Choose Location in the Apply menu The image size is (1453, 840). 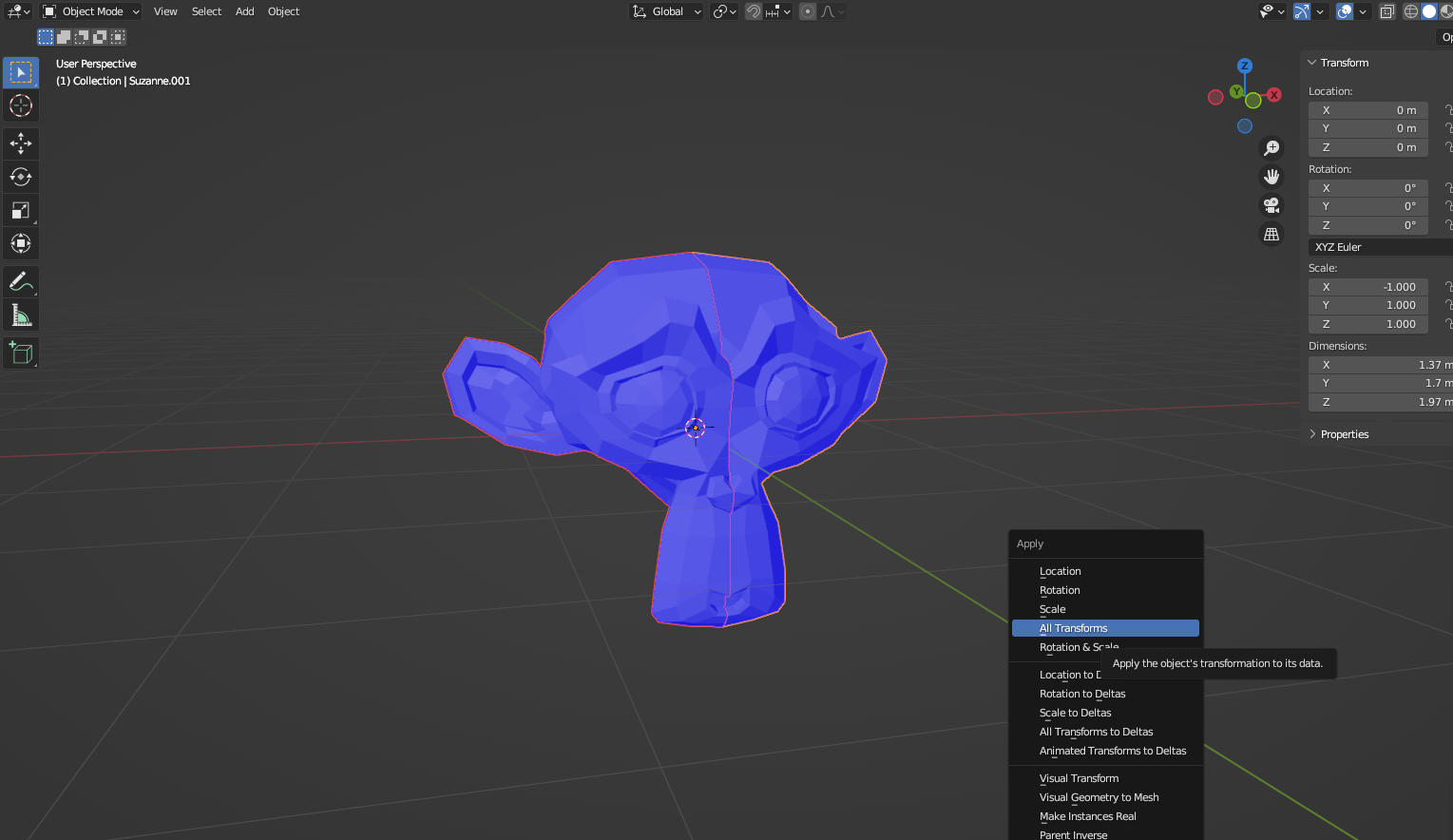[x=1105, y=571]
